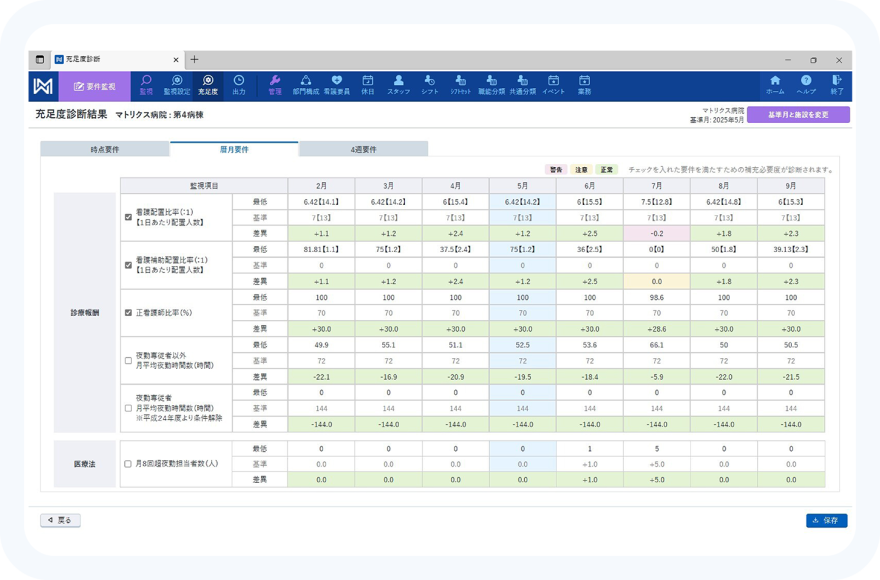Click the 7月 column header
This screenshot has height=580, width=880.
657,186
